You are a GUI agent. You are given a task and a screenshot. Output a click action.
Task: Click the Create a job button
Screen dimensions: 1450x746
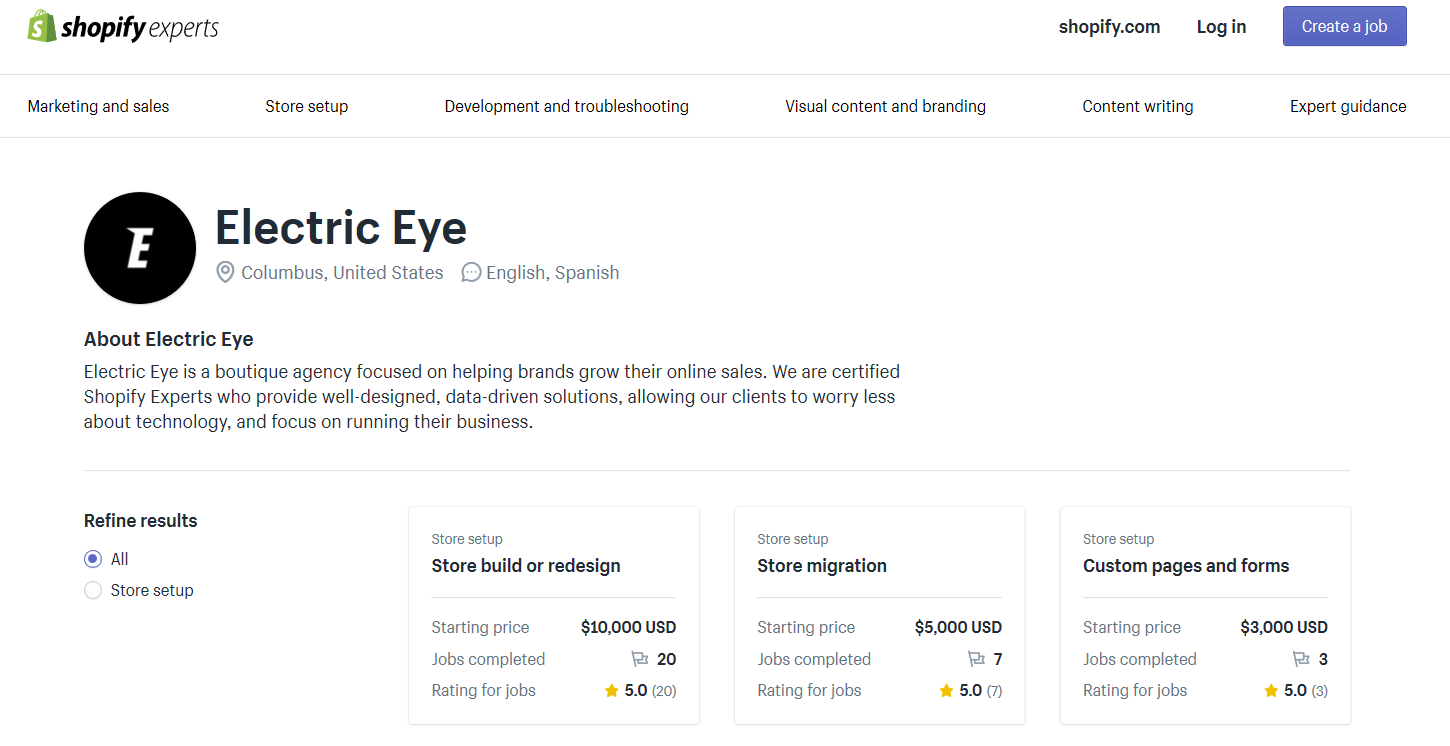coord(1345,27)
